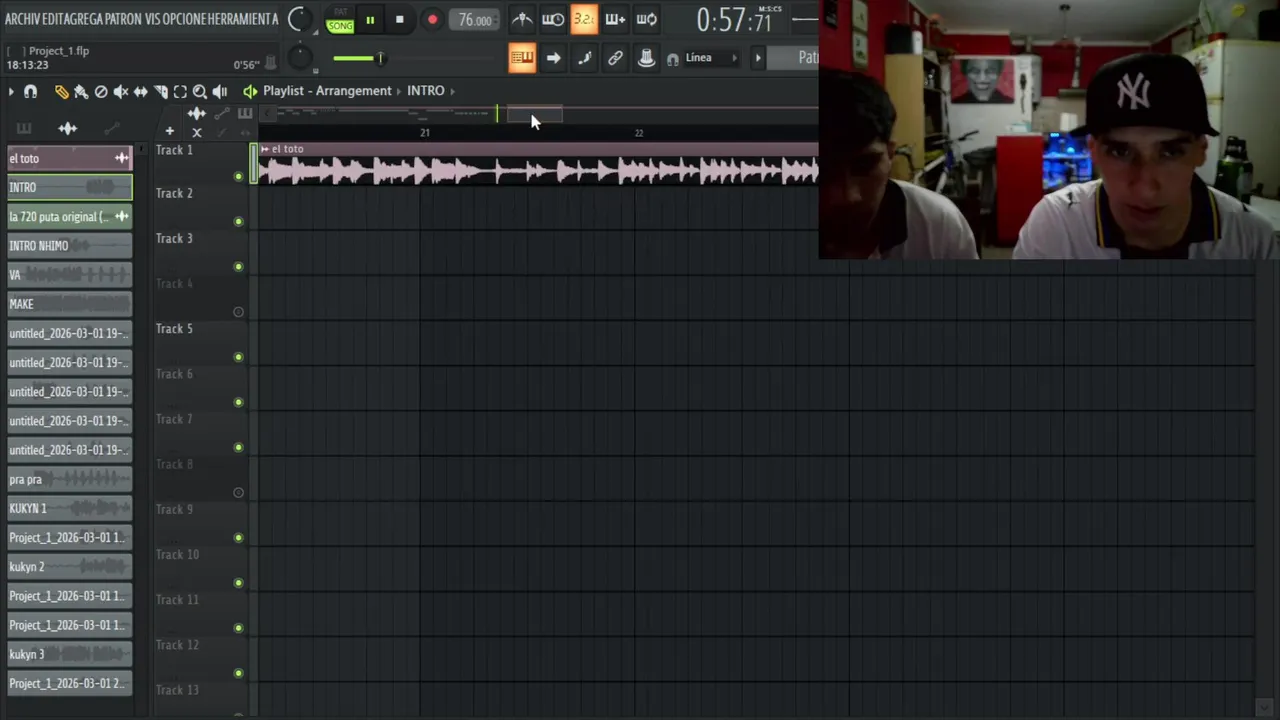Unmute Track 4 using its grey dot

click(238, 312)
